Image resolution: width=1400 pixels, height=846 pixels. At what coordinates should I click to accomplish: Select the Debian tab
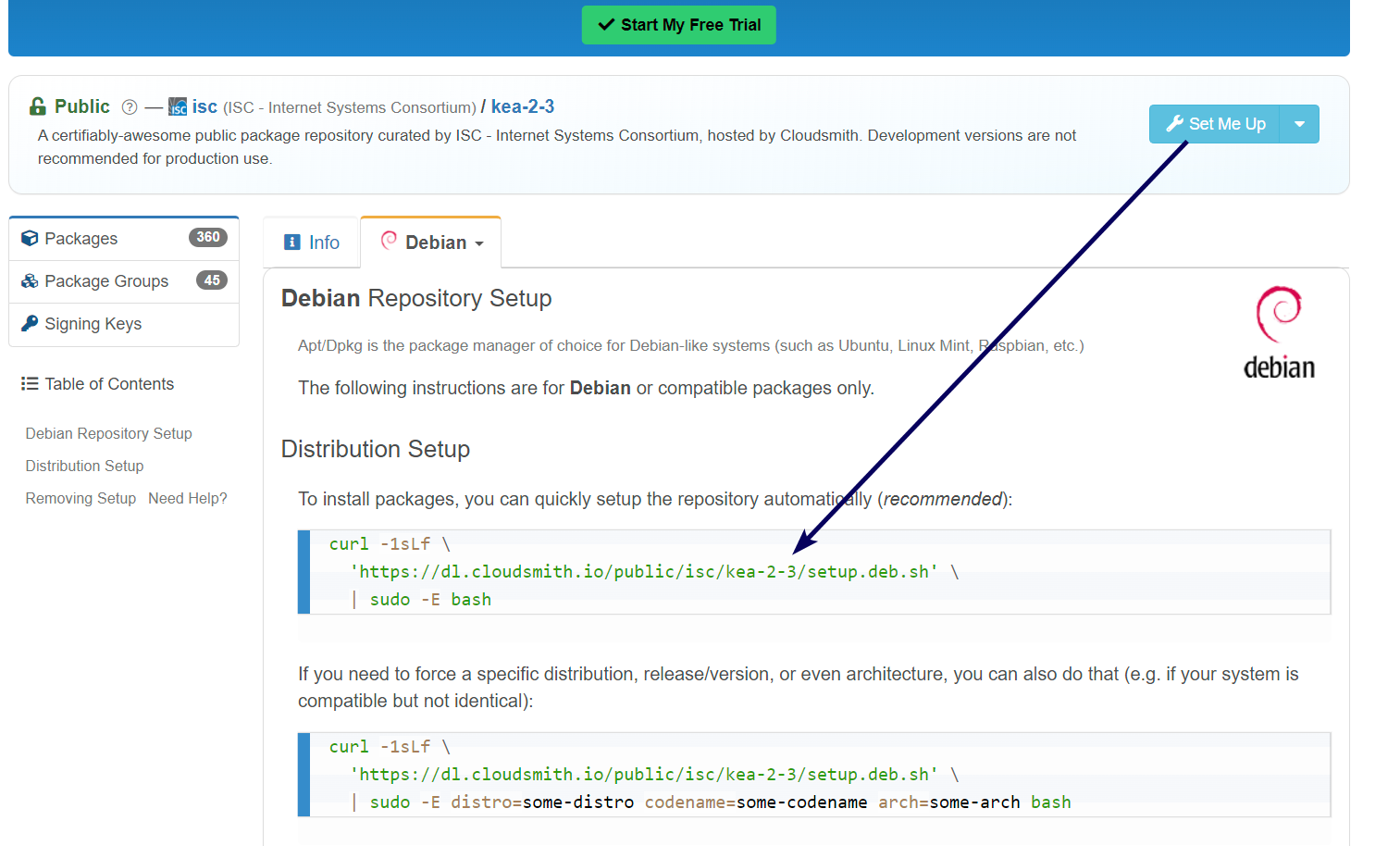pyautogui.click(x=431, y=243)
